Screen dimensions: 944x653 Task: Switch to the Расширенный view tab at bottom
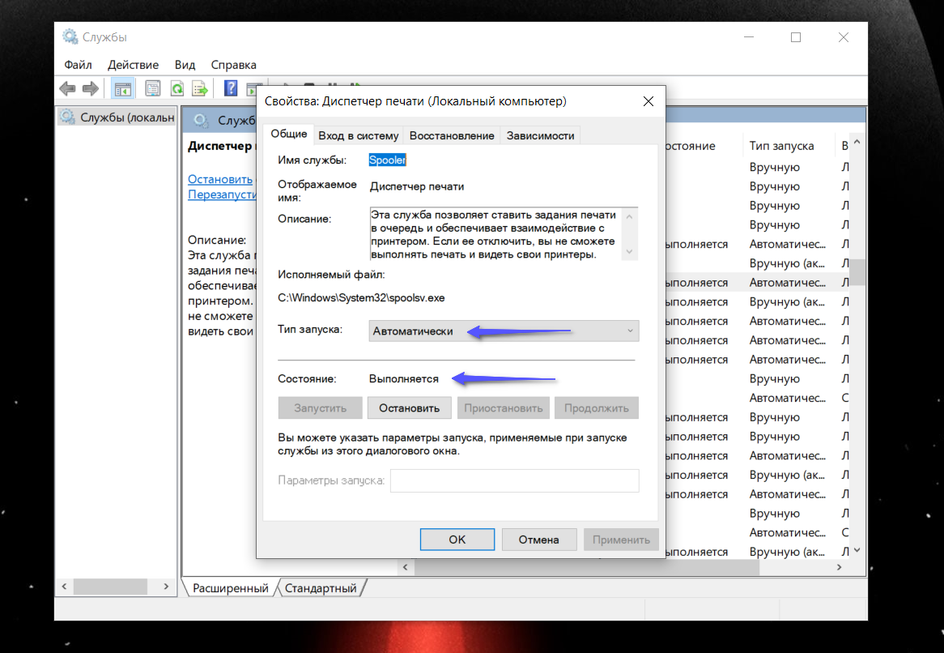(x=230, y=588)
